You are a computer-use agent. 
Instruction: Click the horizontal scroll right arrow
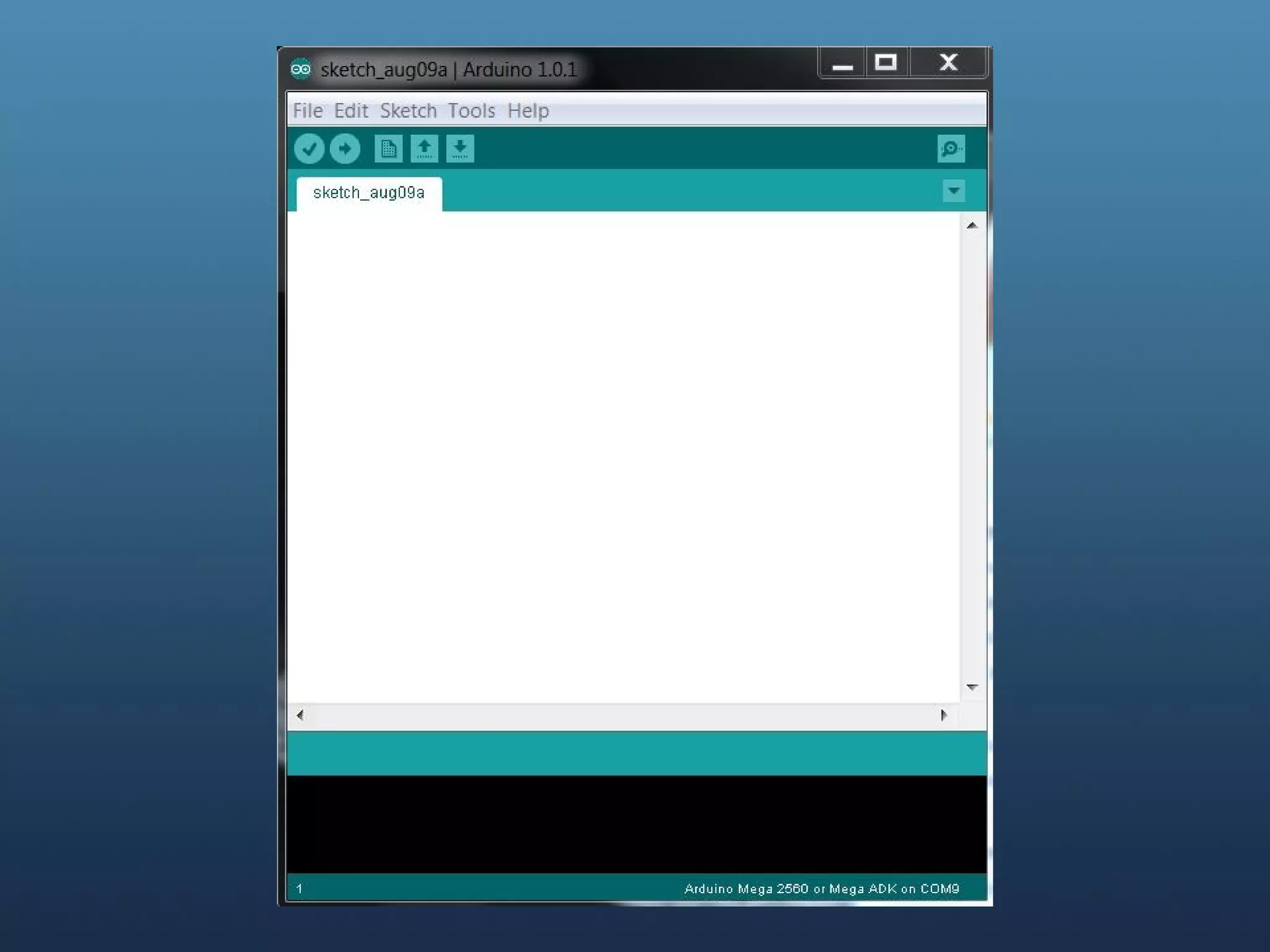[x=944, y=715]
